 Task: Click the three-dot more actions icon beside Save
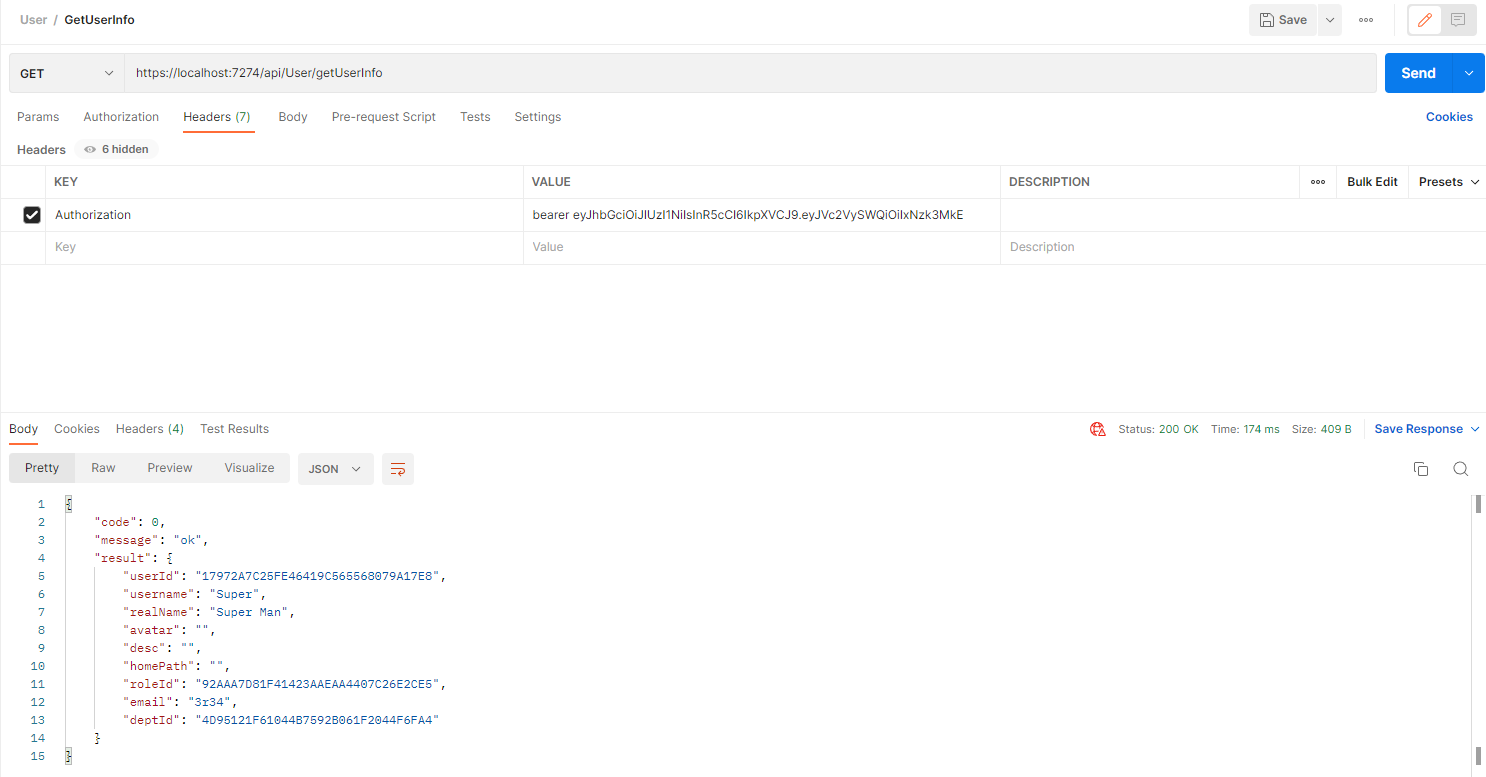(1365, 20)
